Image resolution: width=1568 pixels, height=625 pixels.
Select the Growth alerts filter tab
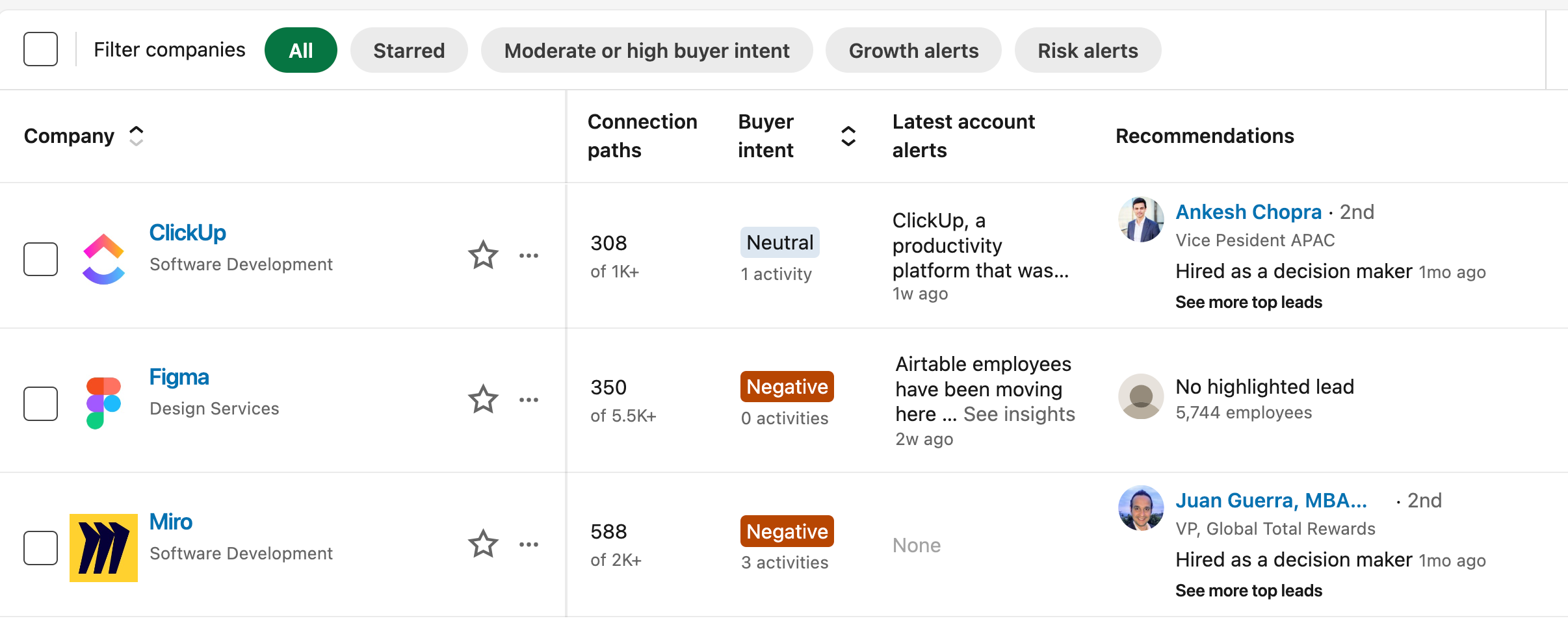tap(913, 50)
